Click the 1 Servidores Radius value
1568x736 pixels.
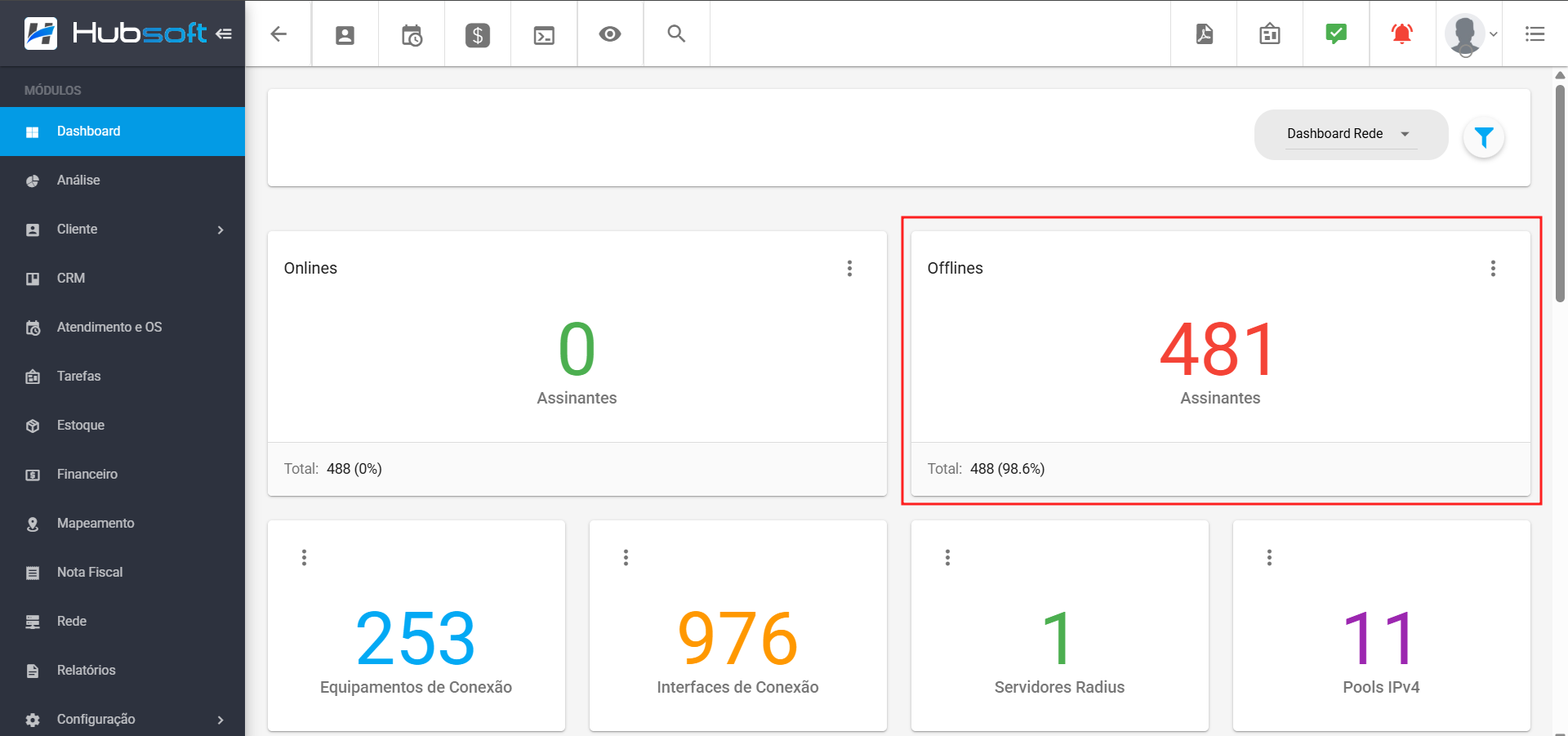tap(1058, 639)
